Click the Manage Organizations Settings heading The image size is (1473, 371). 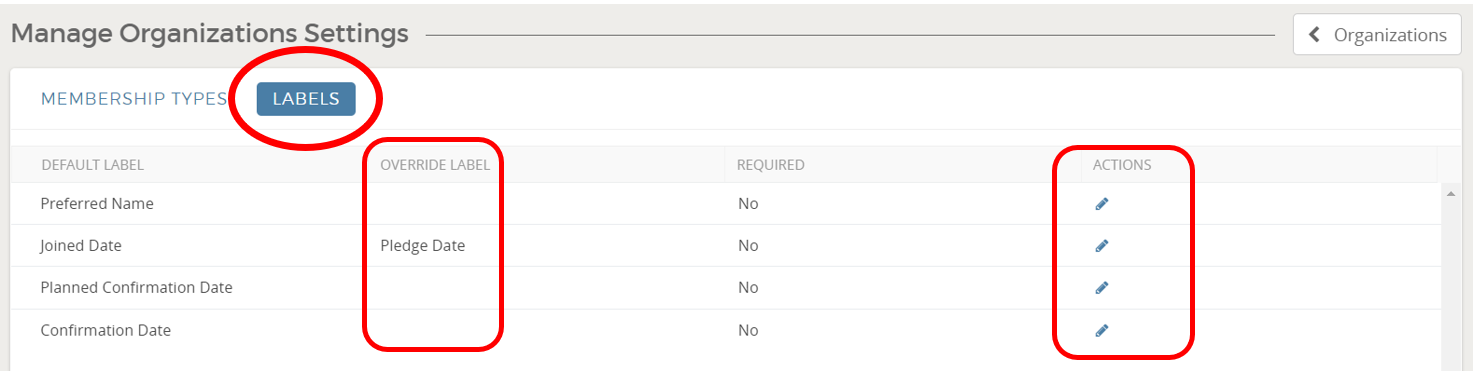209,34
